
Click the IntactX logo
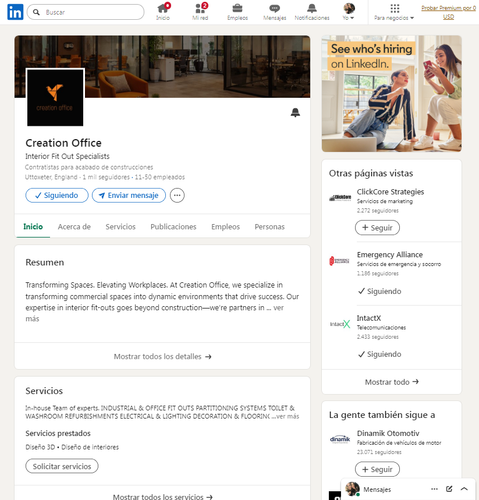340,324
